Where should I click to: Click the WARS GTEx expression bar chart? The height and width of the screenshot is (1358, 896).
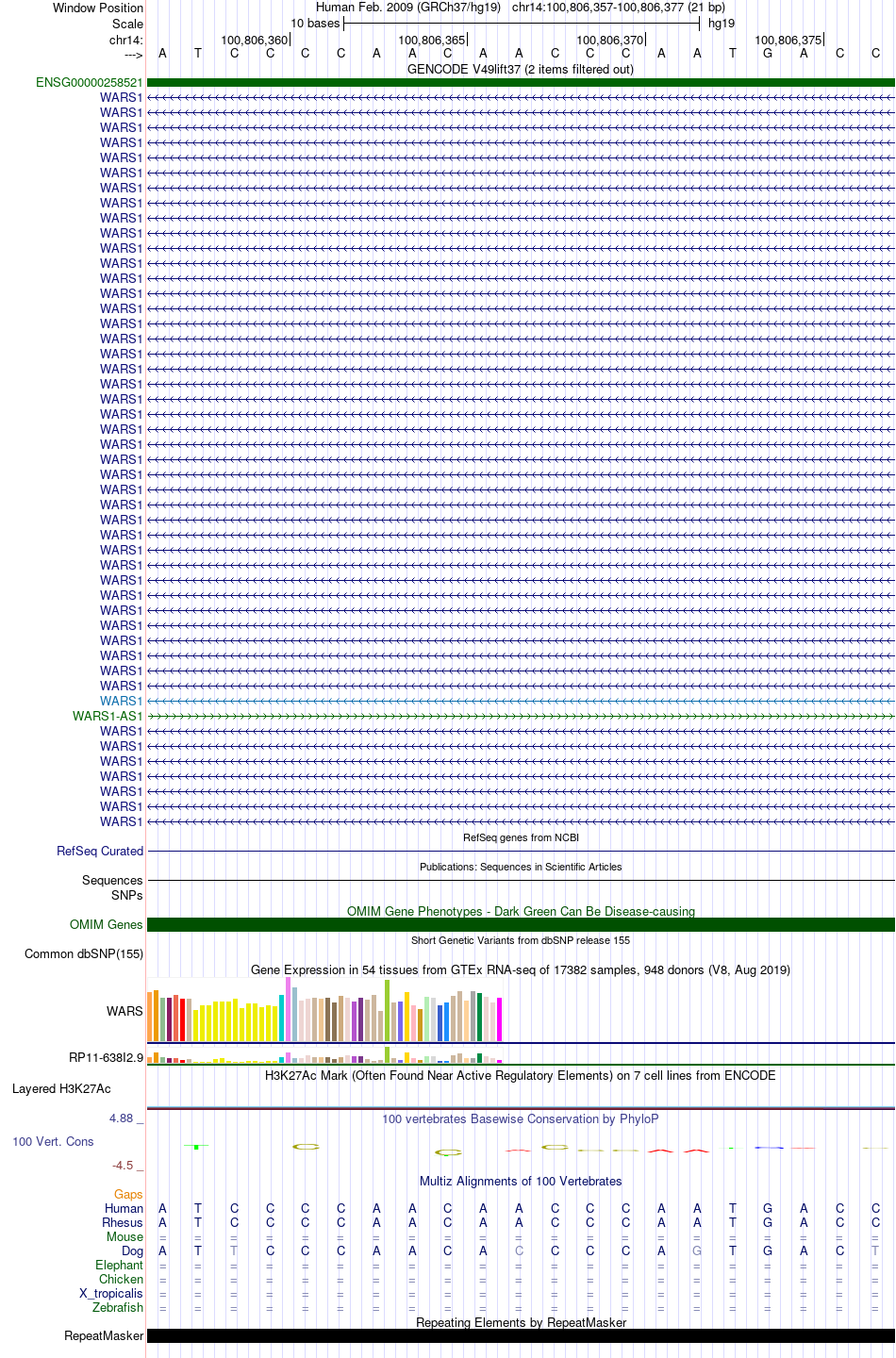pos(325,1009)
